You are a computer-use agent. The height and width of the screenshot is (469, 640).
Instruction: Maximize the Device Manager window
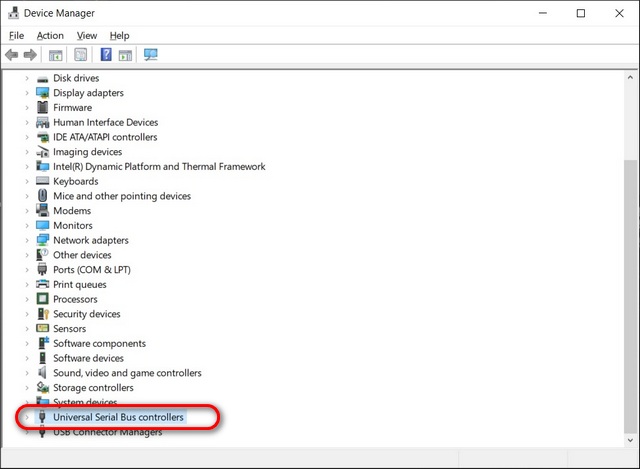coord(580,13)
